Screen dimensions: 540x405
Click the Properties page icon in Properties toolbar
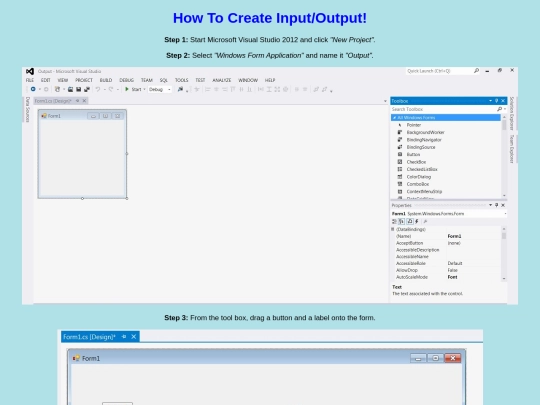pos(410,221)
